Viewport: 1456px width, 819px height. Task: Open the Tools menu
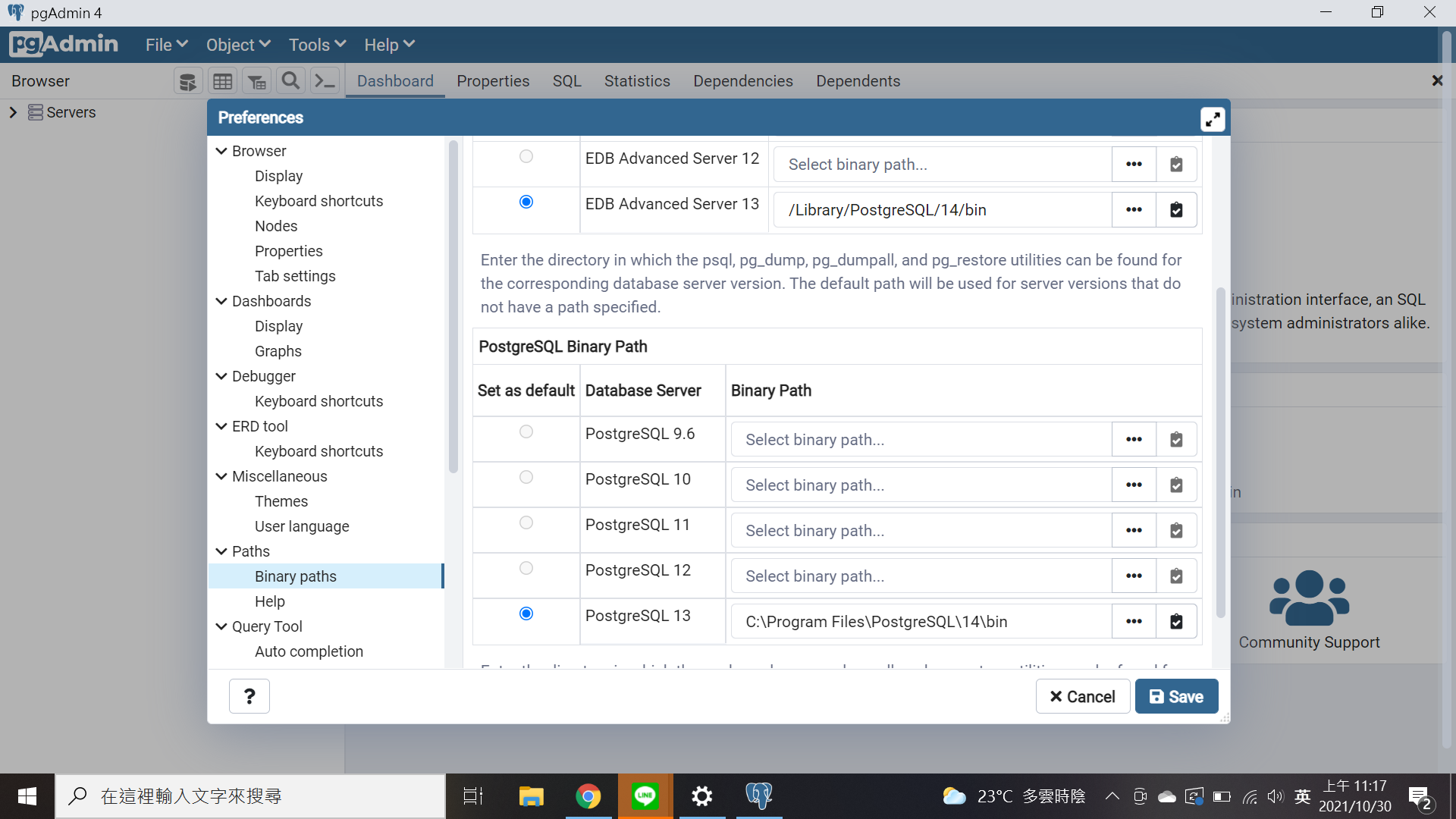(317, 45)
